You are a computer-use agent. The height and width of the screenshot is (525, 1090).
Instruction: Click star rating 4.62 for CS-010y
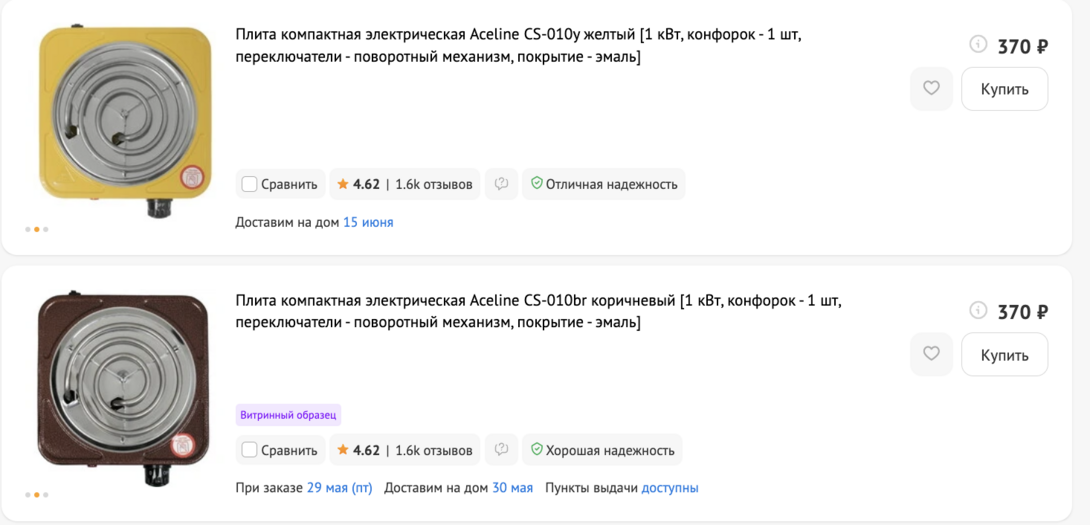(x=358, y=184)
